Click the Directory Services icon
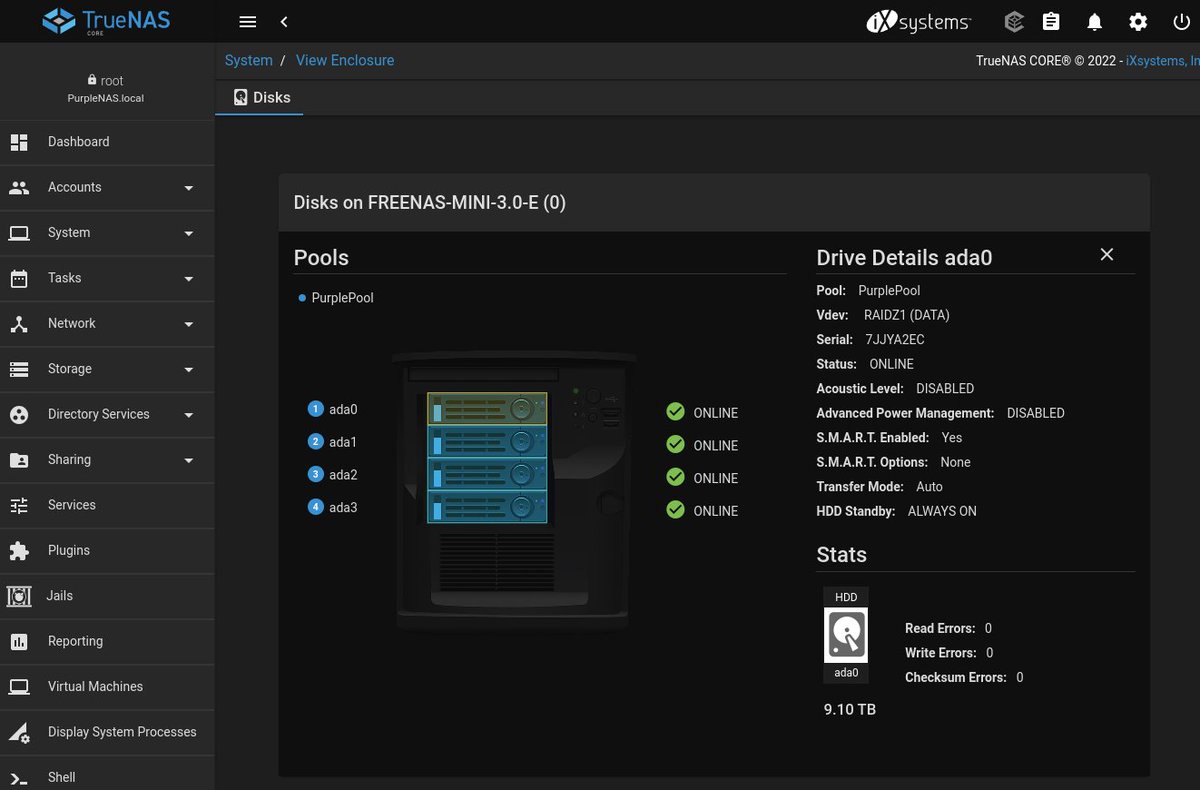Image resolution: width=1200 pixels, height=790 pixels. pyautogui.click(x=19, y=414)
